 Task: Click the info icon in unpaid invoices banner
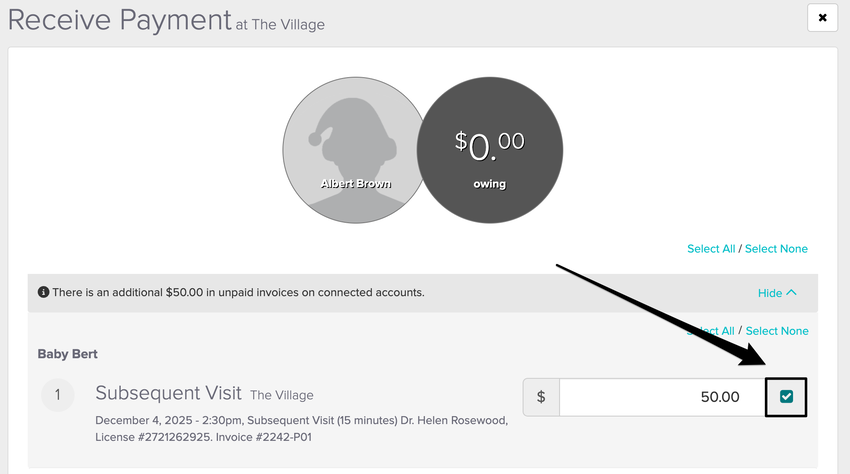(43, 293)
